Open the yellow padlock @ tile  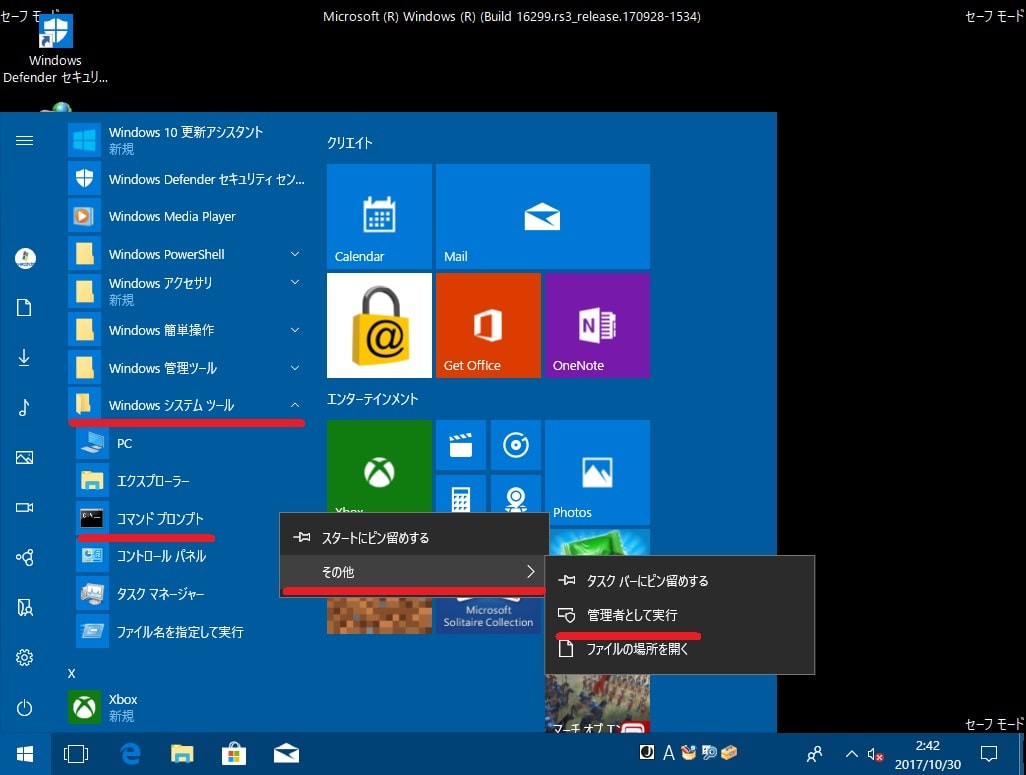(x=380, y=325)
